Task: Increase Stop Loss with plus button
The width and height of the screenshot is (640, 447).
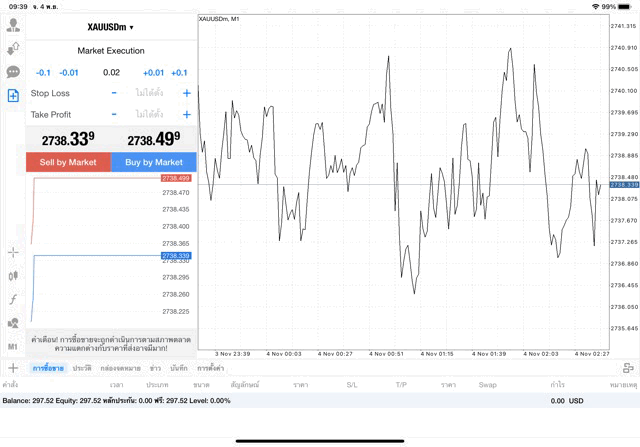Action: 186,93
